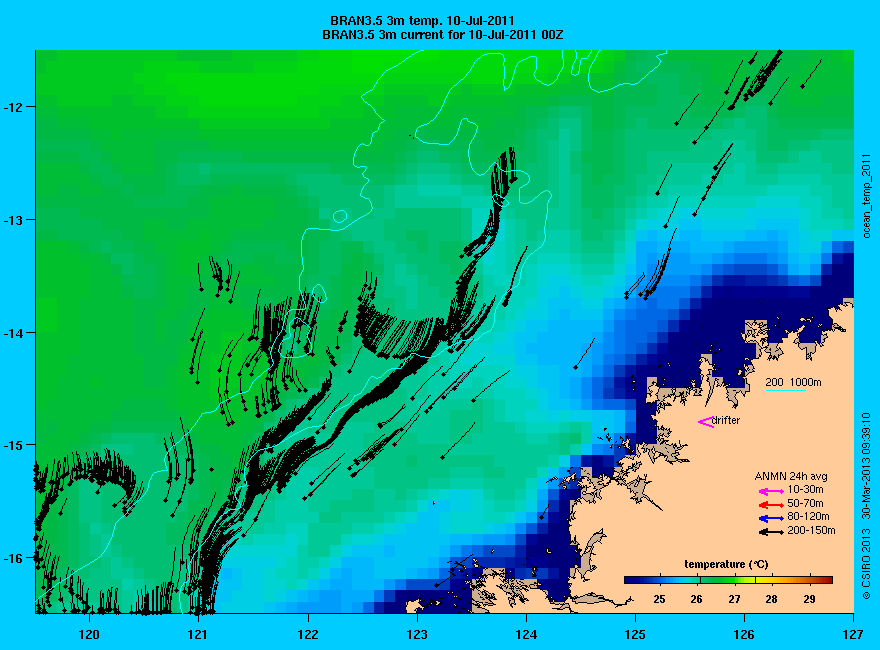Click the magenta drifter arrowhead symbol
This screenshot has width=880, height=650.
[705, 422]
